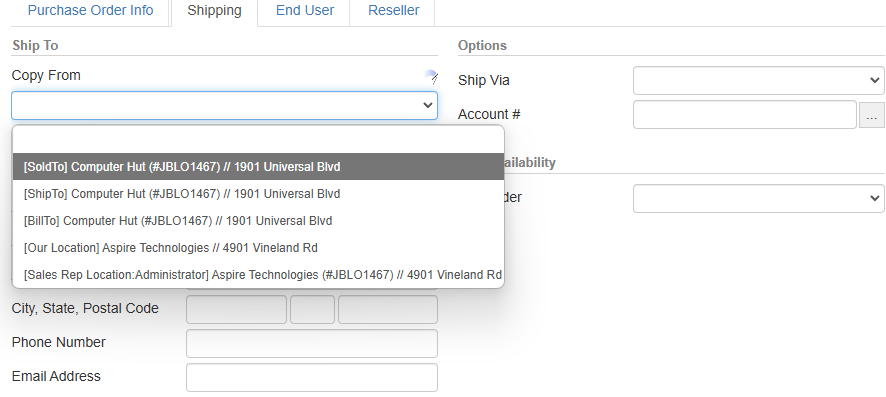Select the Shipping tab
Screen dimensions: 886x397
click(214, 11)
